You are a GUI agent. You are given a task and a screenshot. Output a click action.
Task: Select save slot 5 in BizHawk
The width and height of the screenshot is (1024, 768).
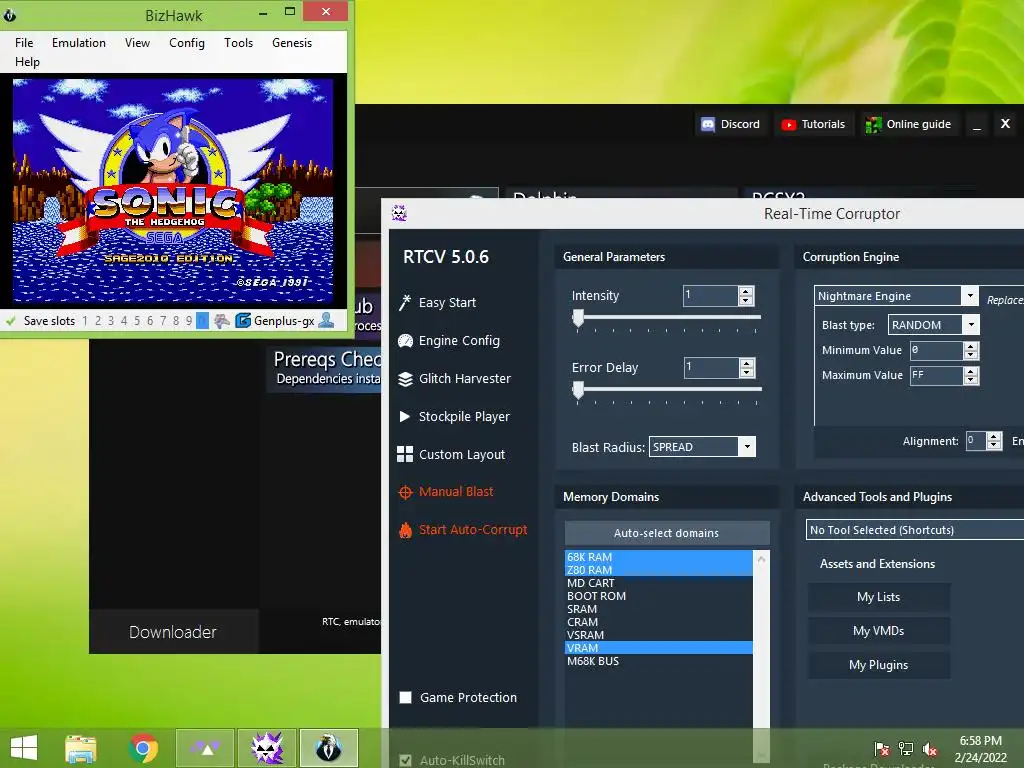137,321
